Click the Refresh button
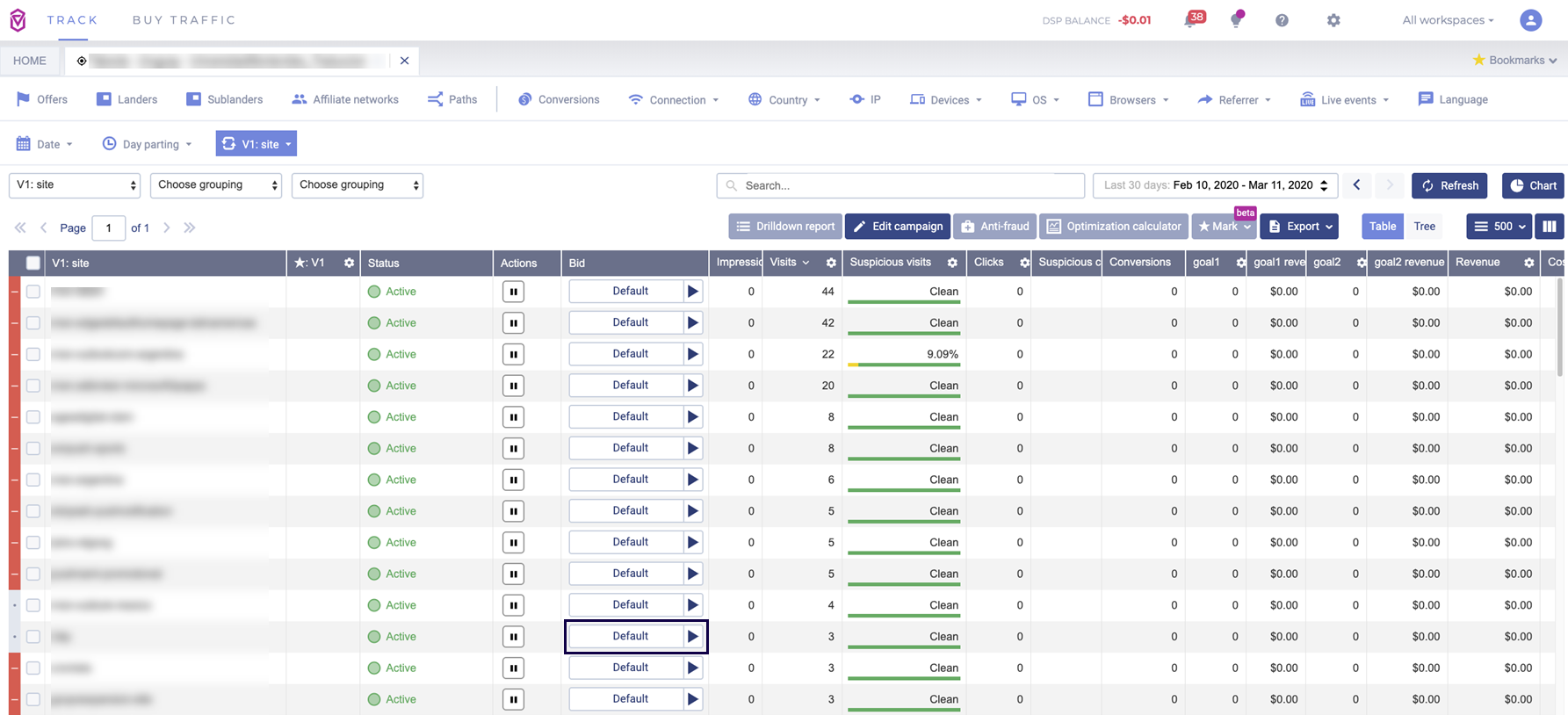The width and height of the screenshot is (1568, 715). pyautogui.click(x=1449, y=185)
